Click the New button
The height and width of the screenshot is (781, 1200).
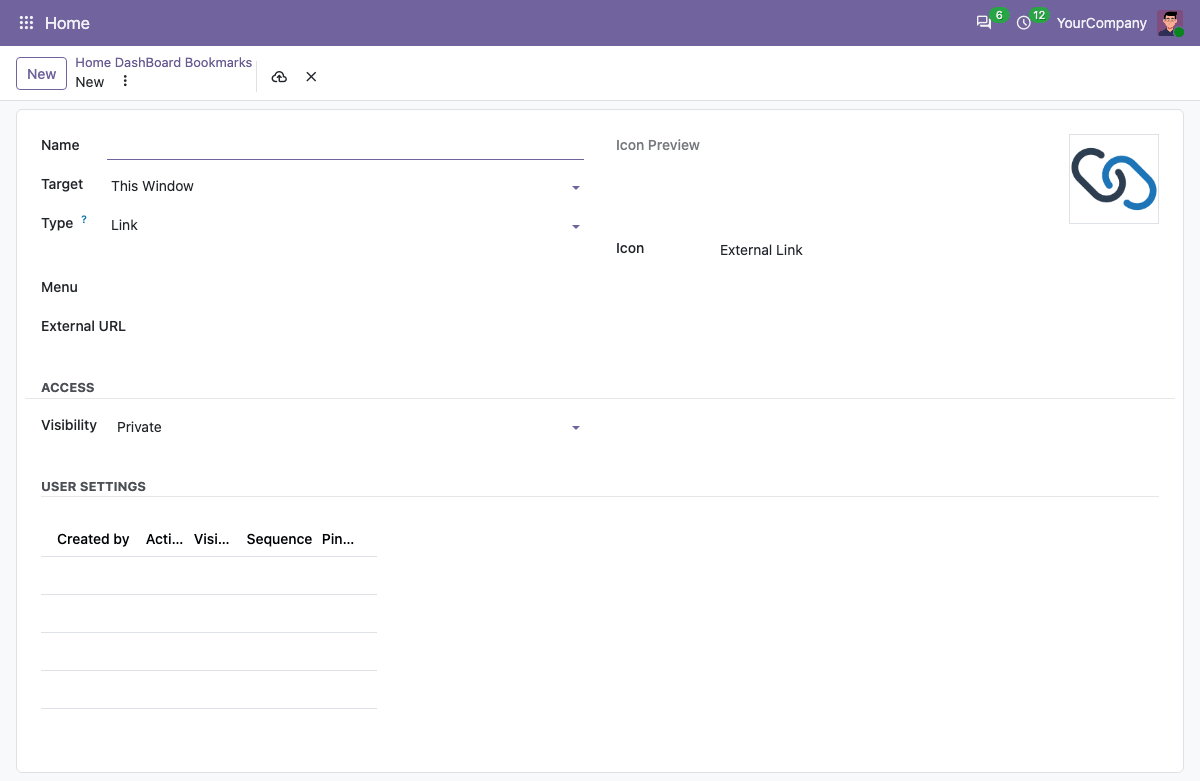tap(42, 74)
